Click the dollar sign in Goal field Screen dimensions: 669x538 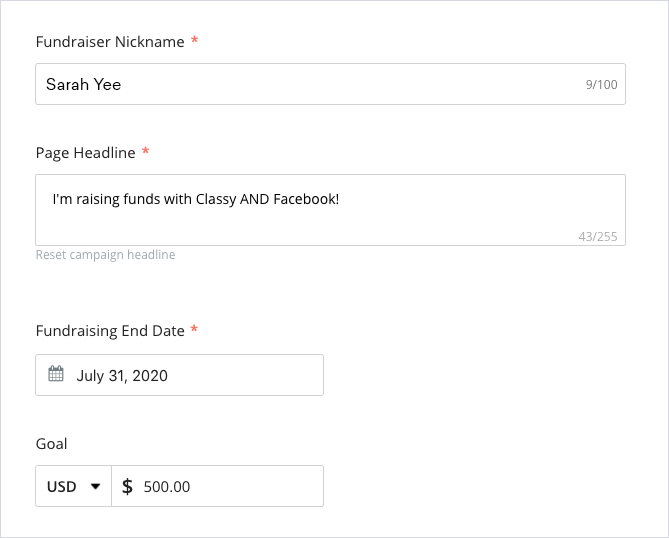(127, 486)
